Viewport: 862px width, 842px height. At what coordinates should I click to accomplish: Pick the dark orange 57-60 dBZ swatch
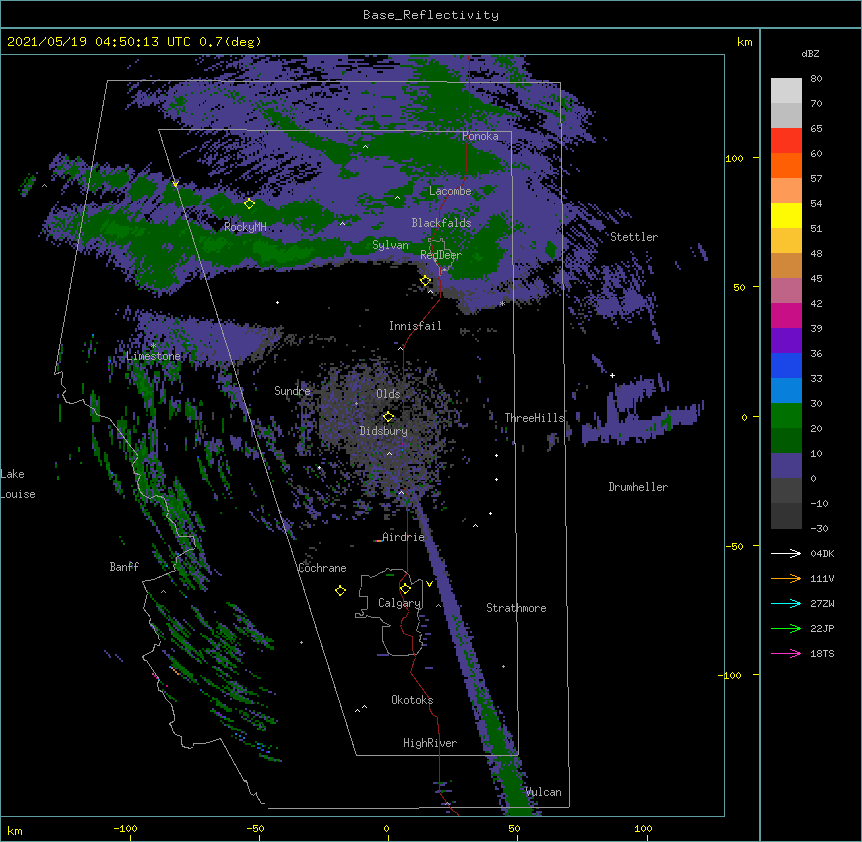pyautogui.click(x=786, y=165)
